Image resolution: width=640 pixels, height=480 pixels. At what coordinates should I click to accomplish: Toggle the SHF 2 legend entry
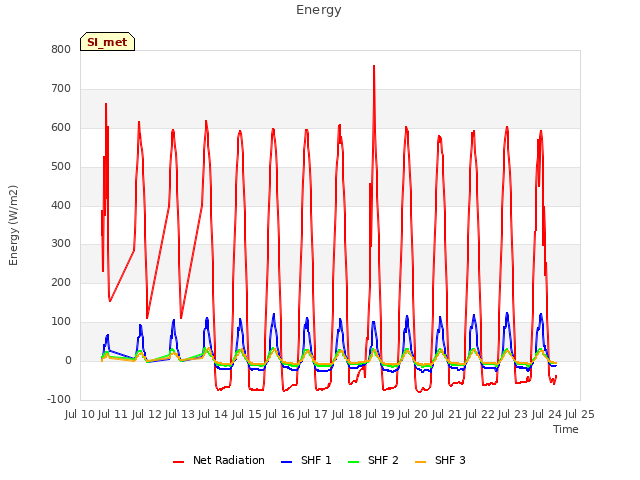point(373,460)
